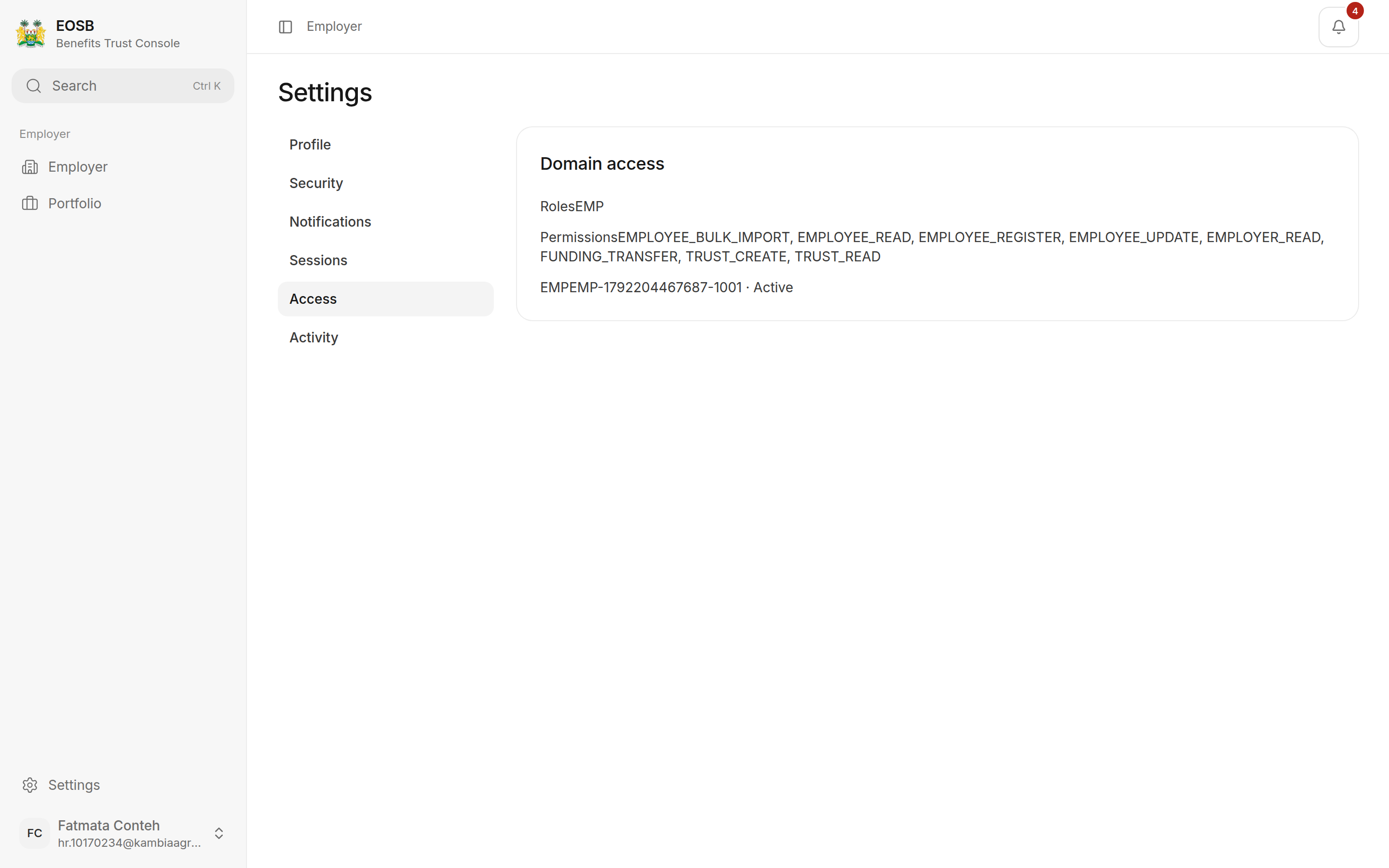Click the RolesEMP line
Image resolution: width=1389 pixels, height=868 pixels.
point(572,207)
